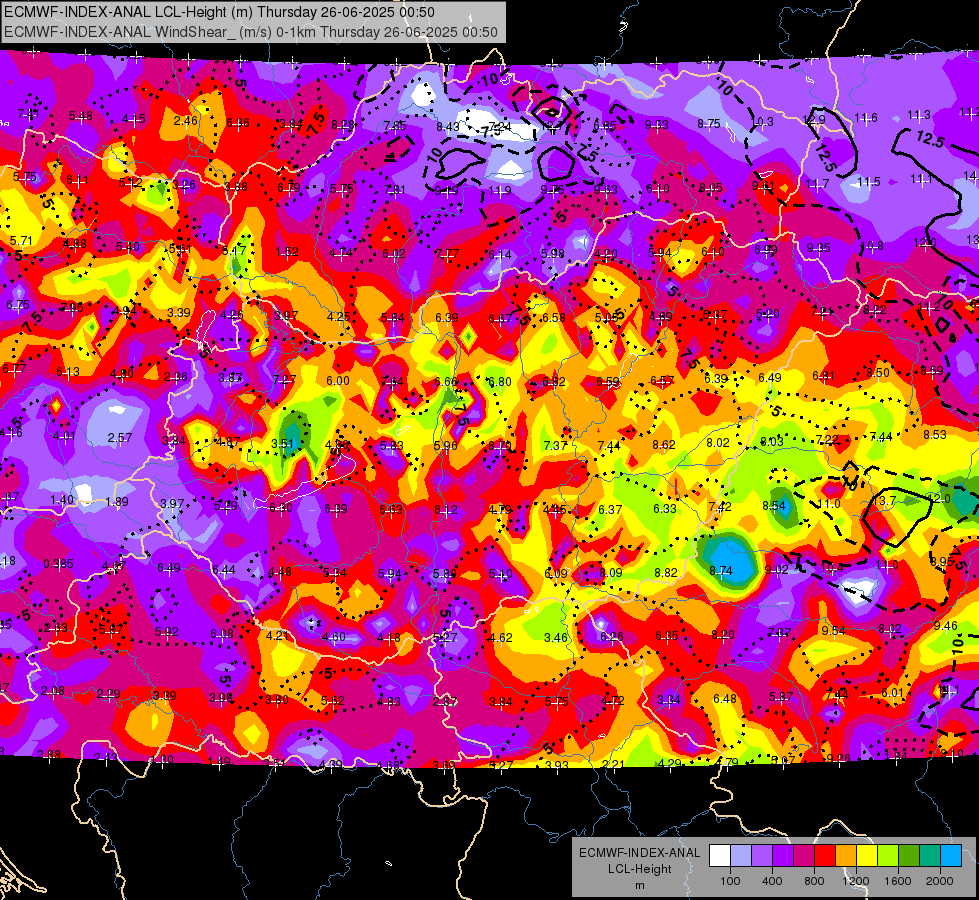The width and height of the screenshot is (979, 900).
Task: Click the 7.22 grid value
Action: click(826, 440)
